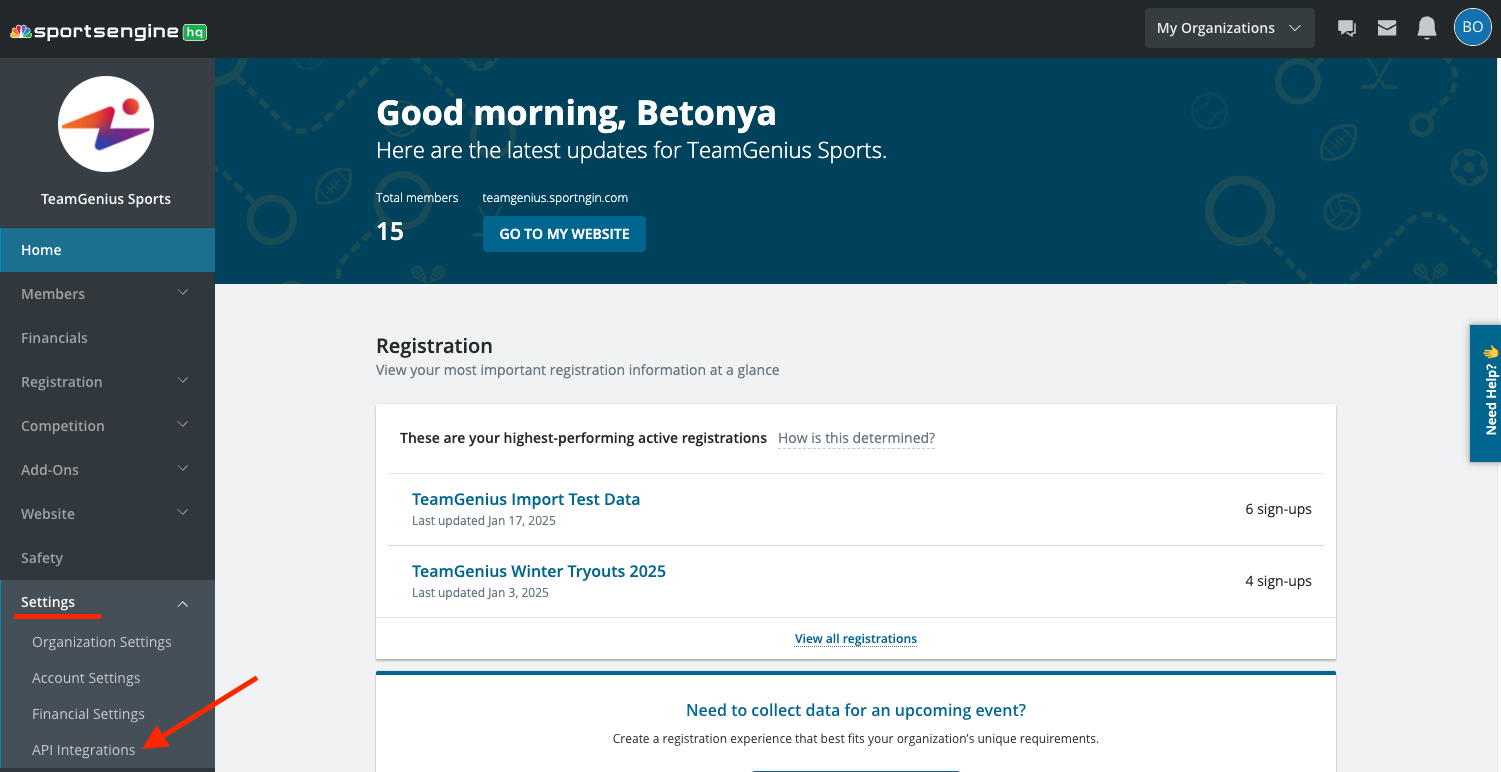Open the Competition menu item
The height and width of the screenshot is (772, 1501).
click(x=107, y=426)
